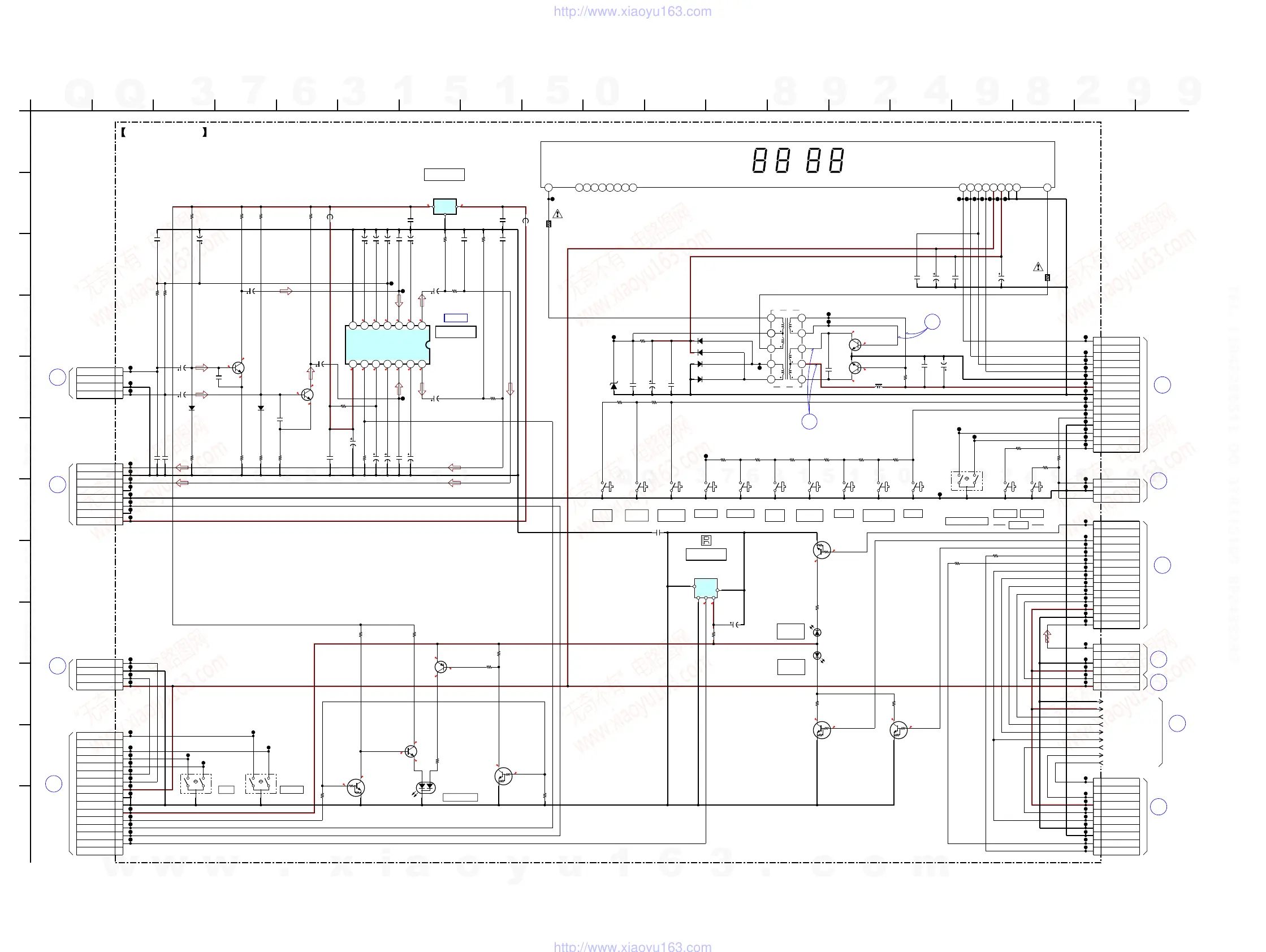Select the warning triangle left of the display
Image resolution: width=1266 pixels, height=952 pixels.
pos(558,214)
